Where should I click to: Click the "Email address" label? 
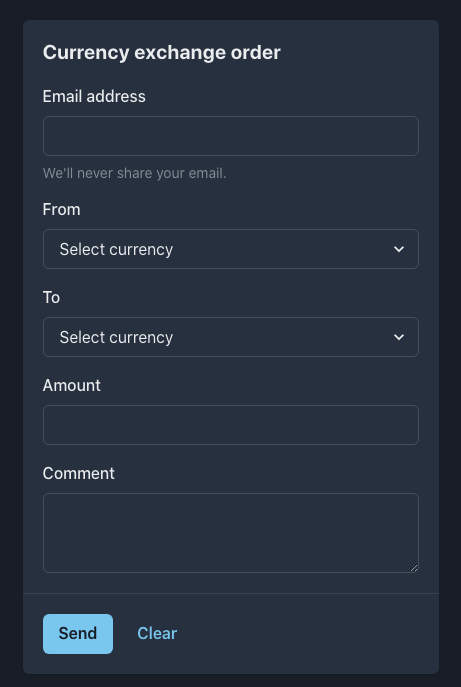click(94, 96)
